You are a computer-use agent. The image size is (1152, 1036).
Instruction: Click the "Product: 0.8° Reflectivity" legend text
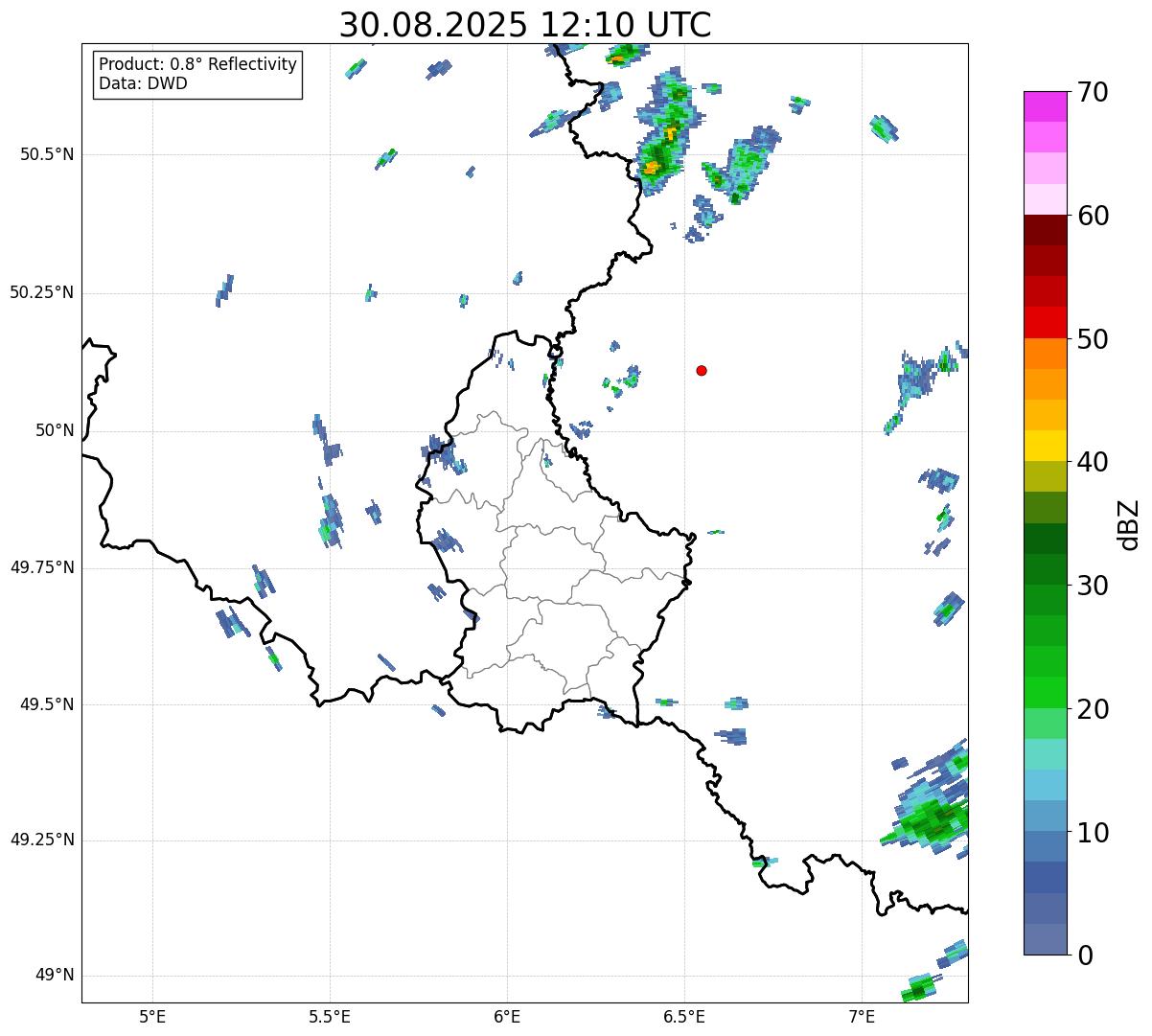click(x=197, y=64)
